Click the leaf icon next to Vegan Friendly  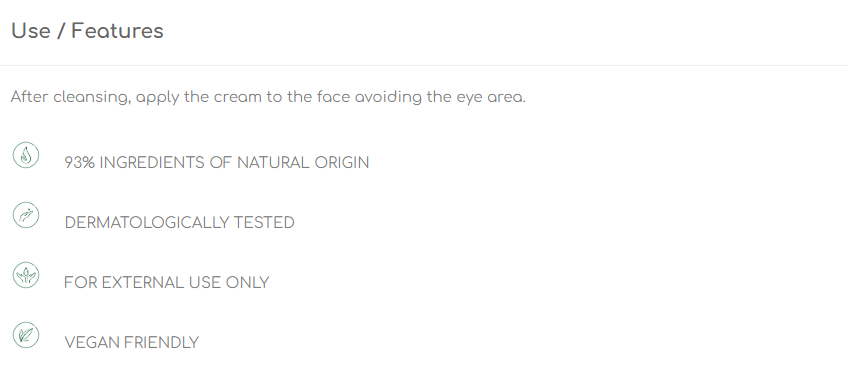(26, 335)
